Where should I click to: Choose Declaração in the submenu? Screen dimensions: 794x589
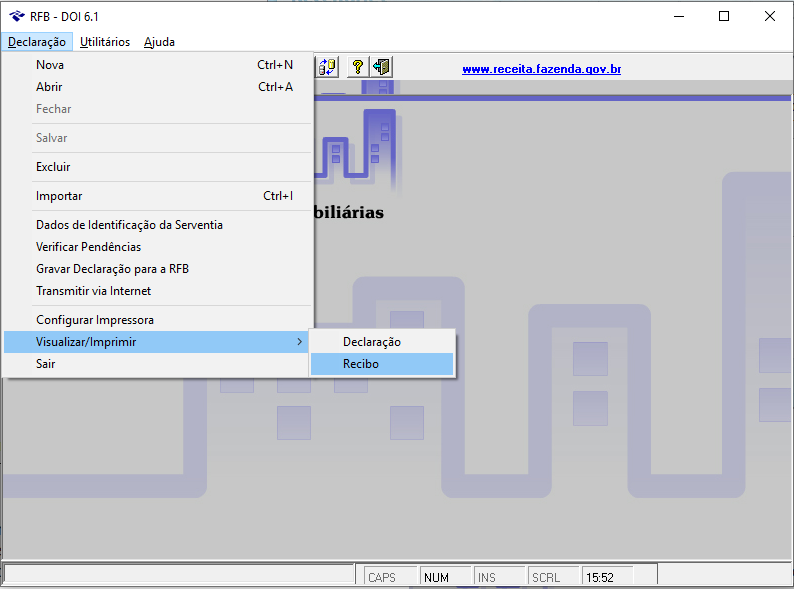[x=382, y=342]
